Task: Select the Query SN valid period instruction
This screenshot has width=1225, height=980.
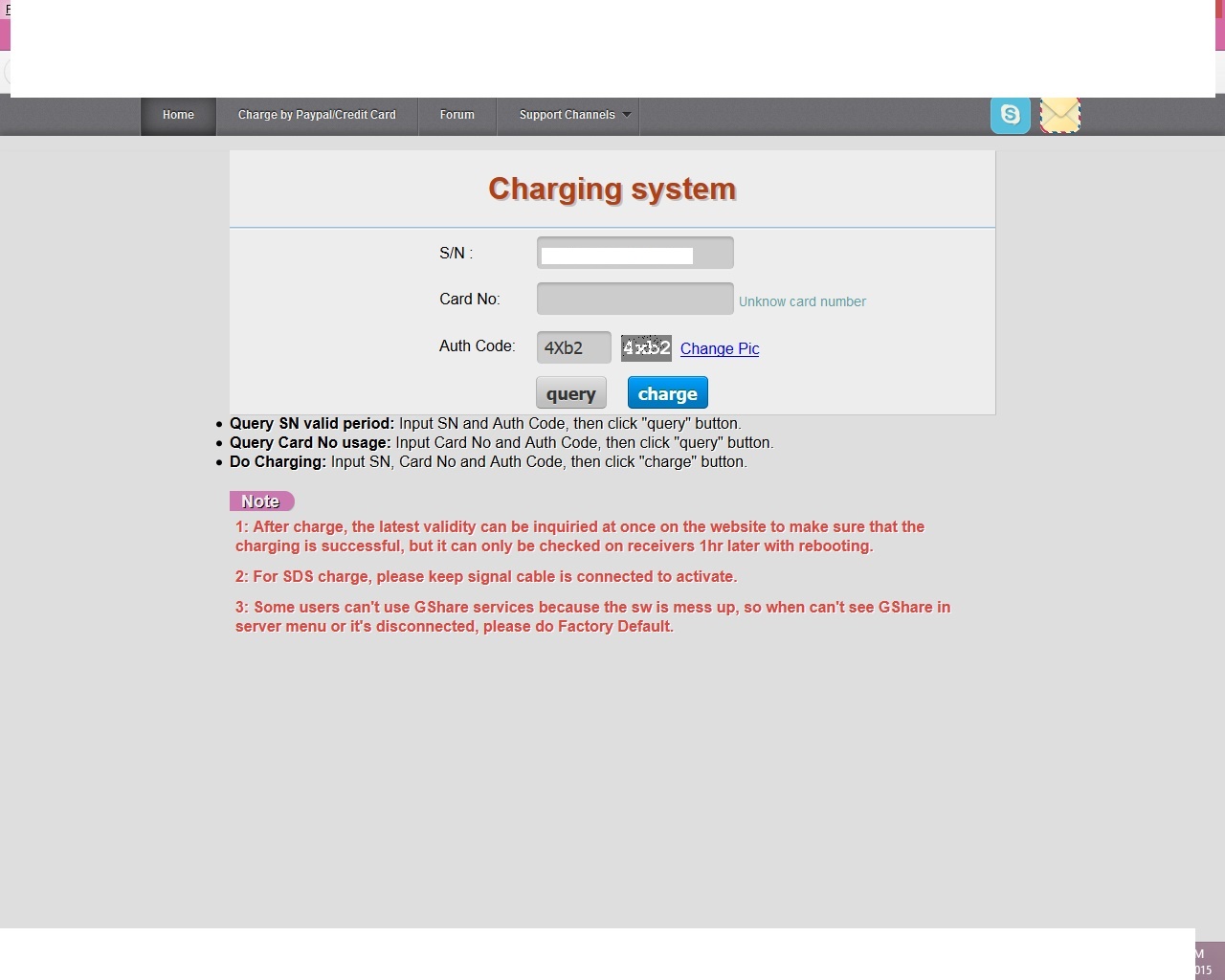Action: (x=485, y=423)
